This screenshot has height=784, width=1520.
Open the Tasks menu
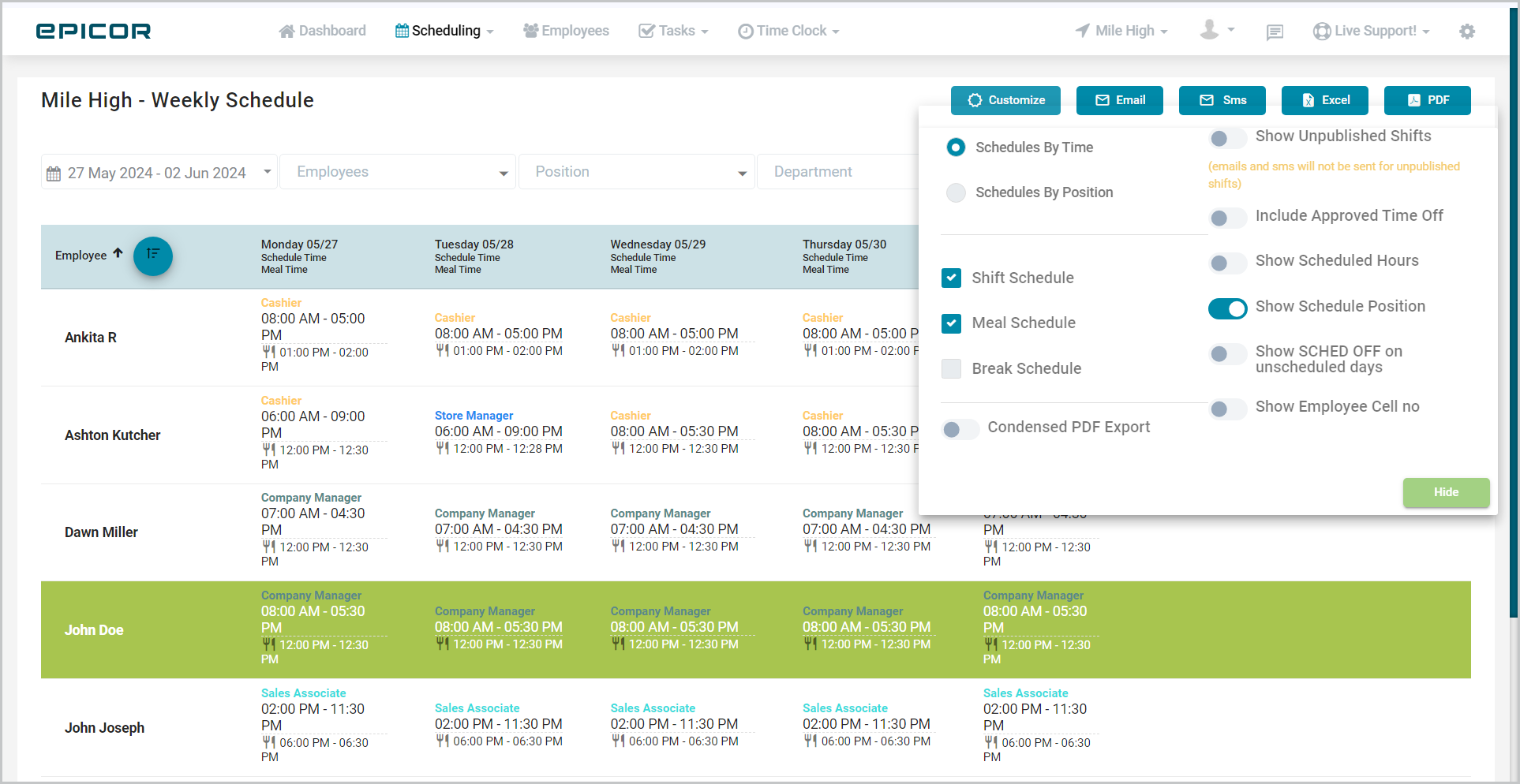pos(673,31)
